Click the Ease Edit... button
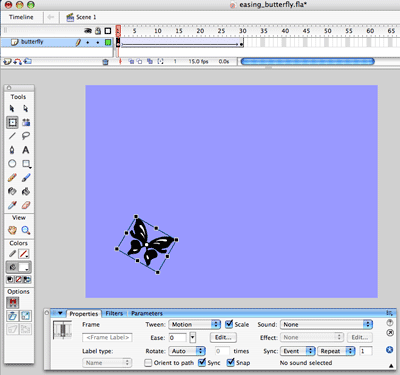 click(223, 337)
